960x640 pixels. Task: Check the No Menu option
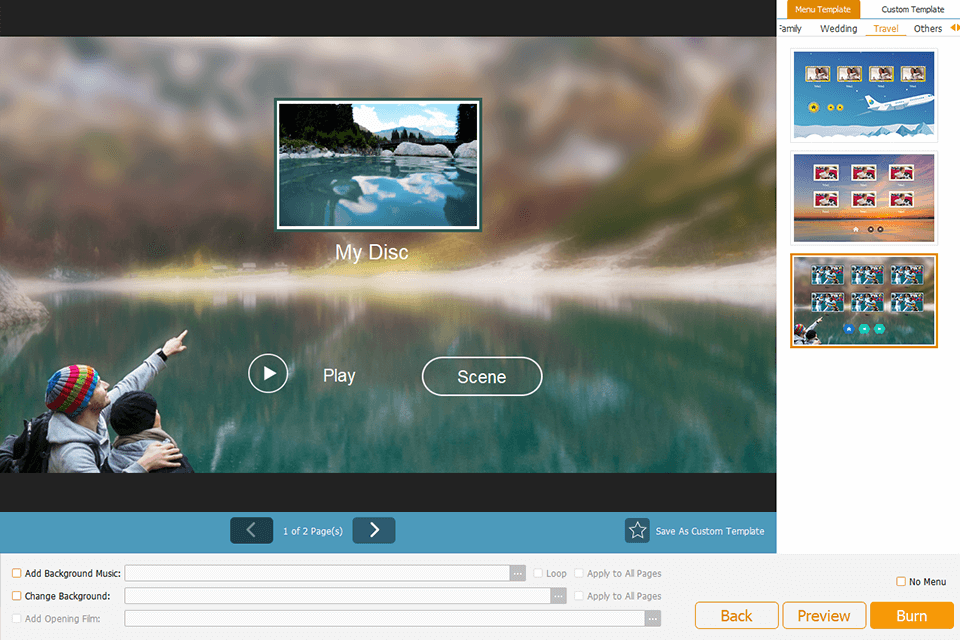[899, 582]
